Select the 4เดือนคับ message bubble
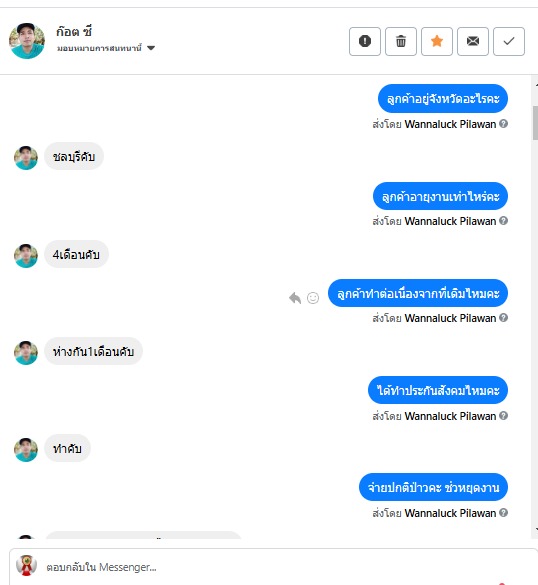Screen dimensions: 538x585 (x=76, y=254)
